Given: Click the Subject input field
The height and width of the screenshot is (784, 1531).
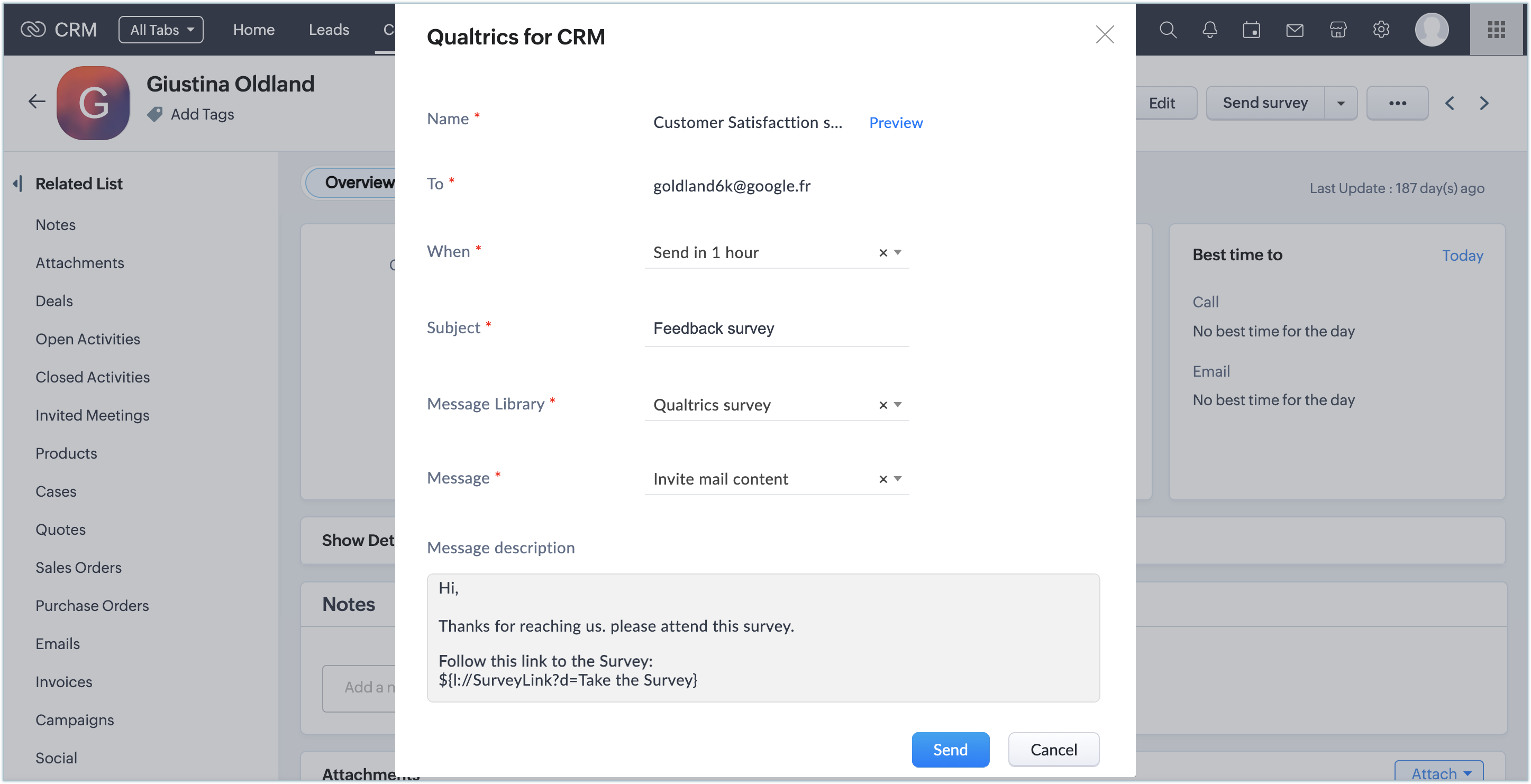Looking at the screenshot, I should point(776,329).
